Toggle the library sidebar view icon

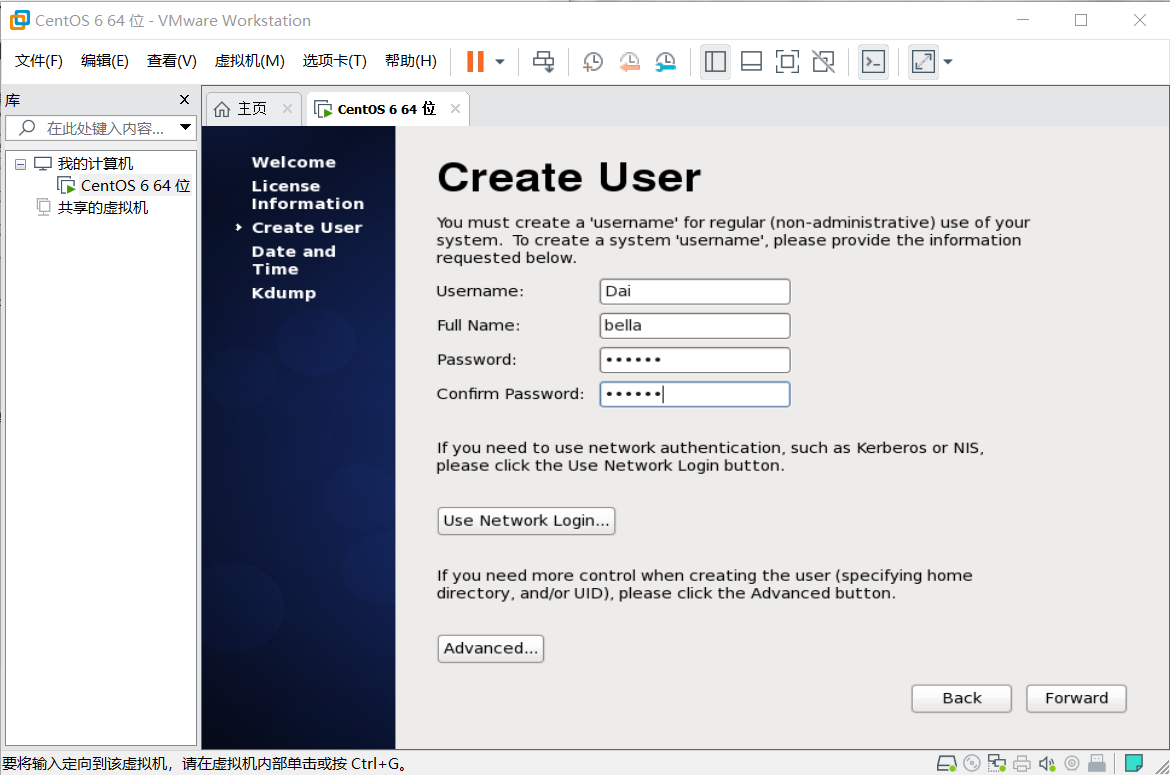(715, 61)
